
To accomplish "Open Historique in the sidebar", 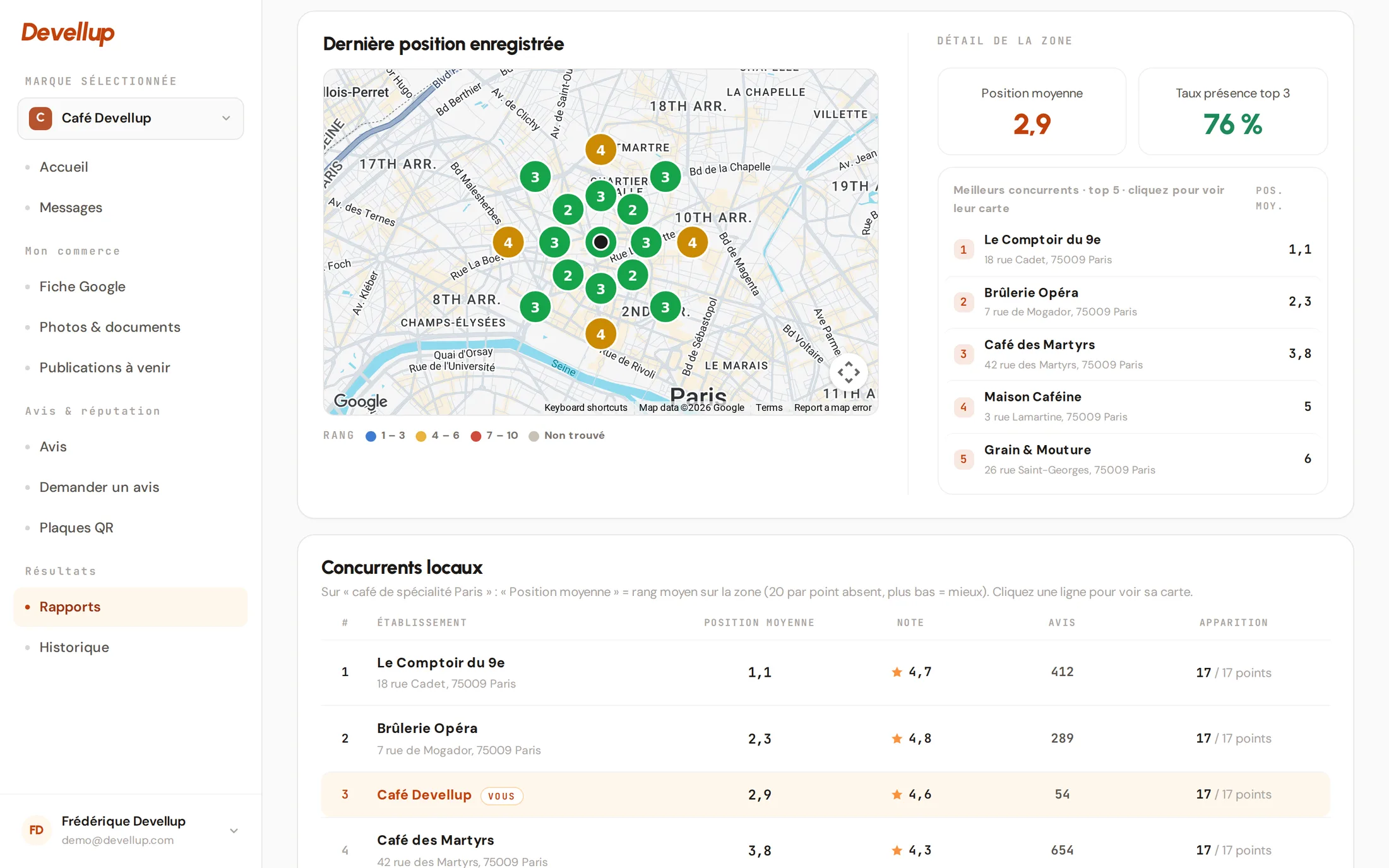I will [x=74, y=647].
